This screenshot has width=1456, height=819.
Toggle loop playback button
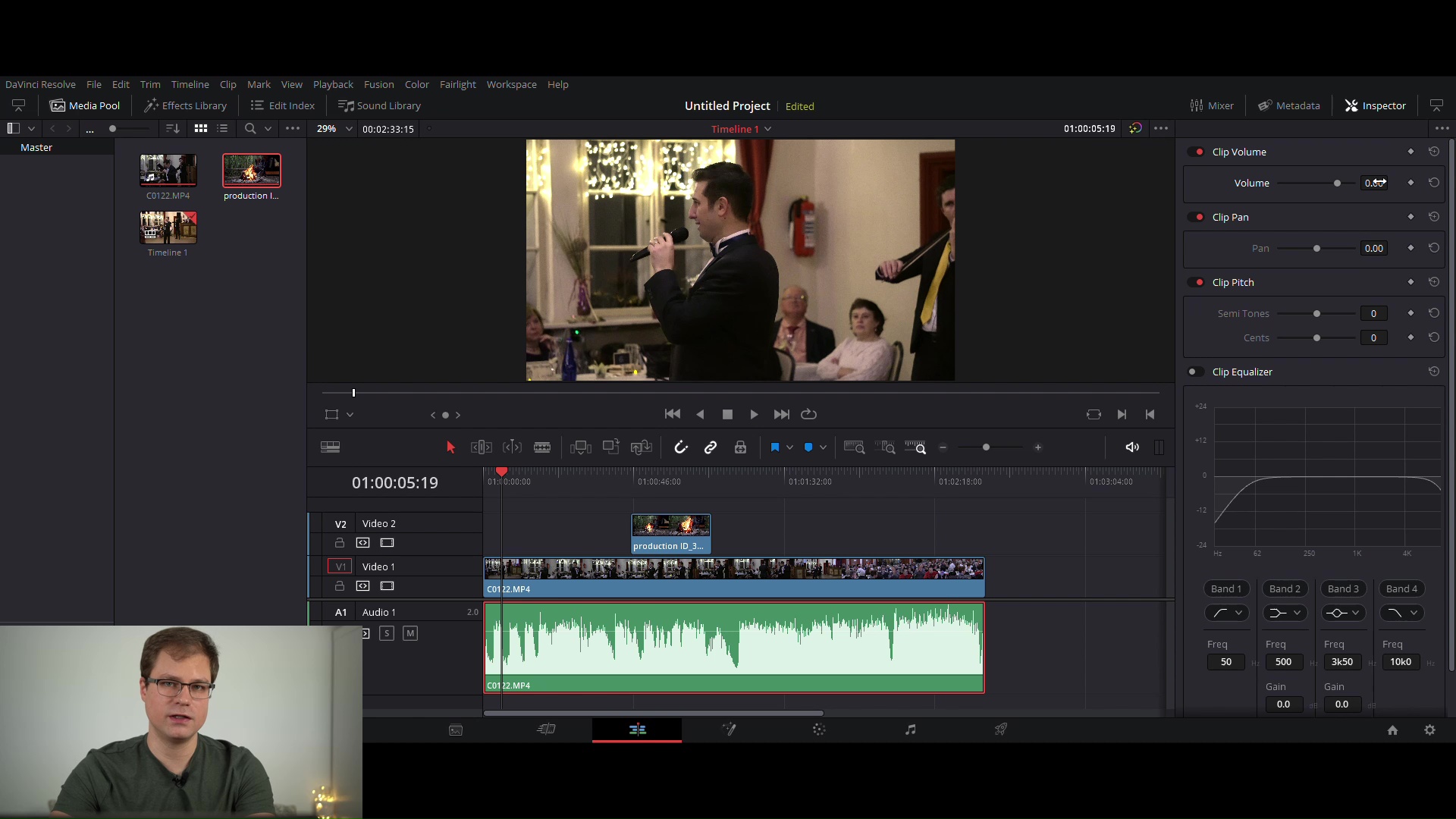(808, 414)
